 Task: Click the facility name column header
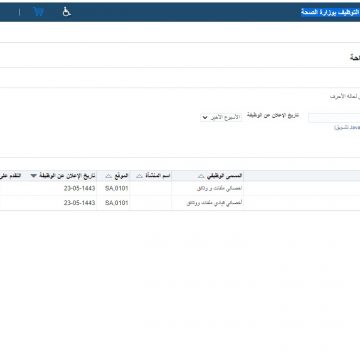point(157,175)
